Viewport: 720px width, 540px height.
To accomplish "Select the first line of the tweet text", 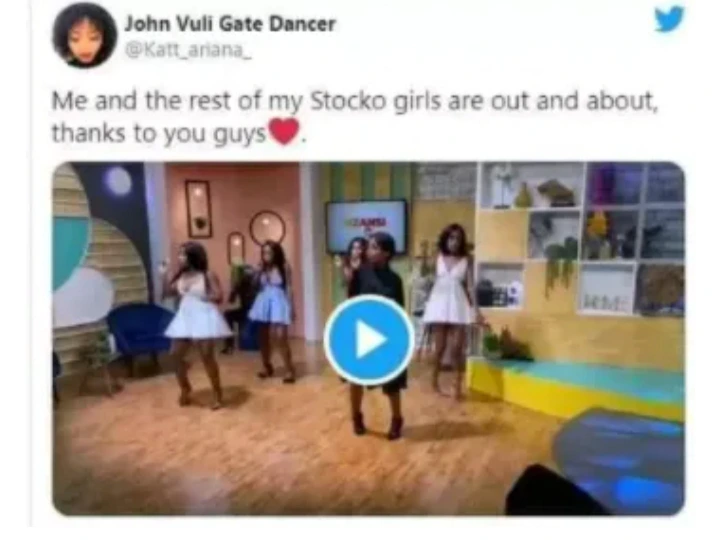I will (354, 101).
